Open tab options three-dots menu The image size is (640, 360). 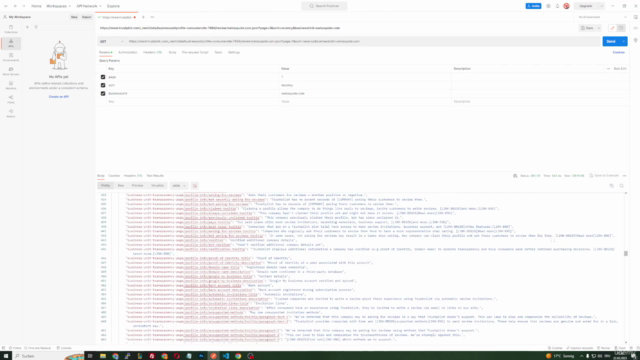click(152, 17)
